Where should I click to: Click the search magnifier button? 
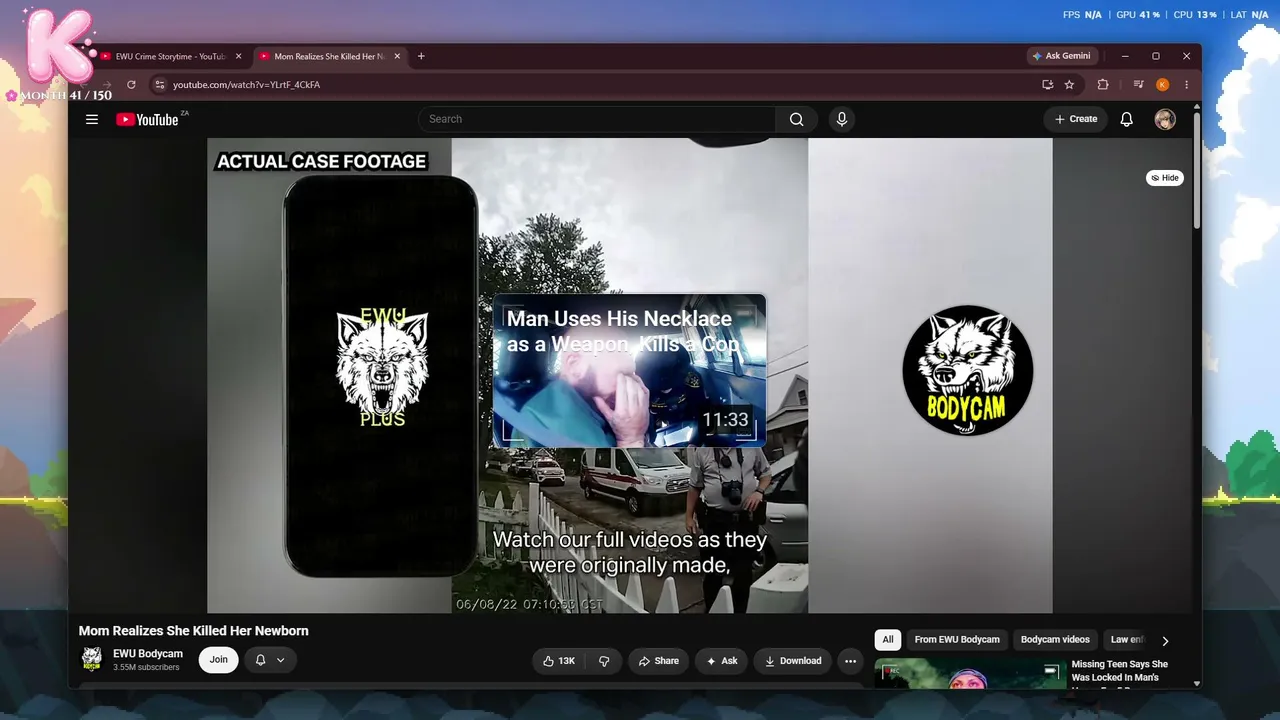(796, 119)
